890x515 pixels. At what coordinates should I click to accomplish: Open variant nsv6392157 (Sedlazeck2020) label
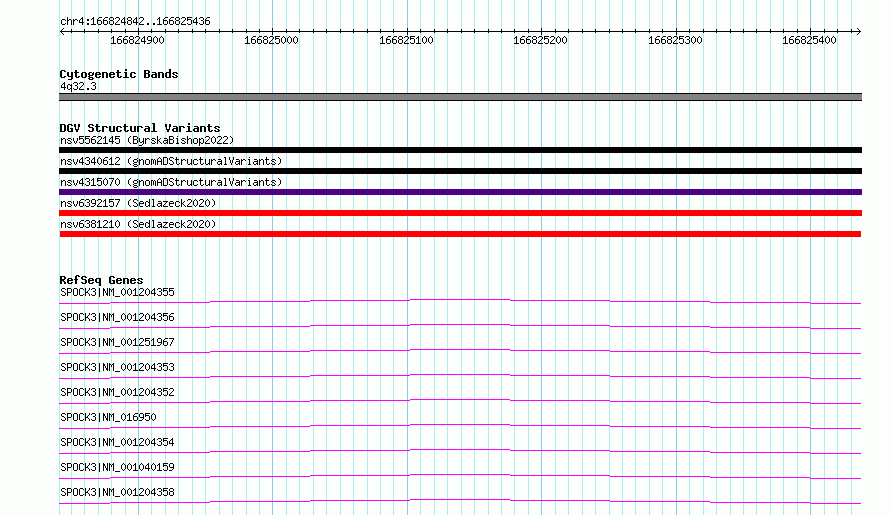tap(138, 203)
